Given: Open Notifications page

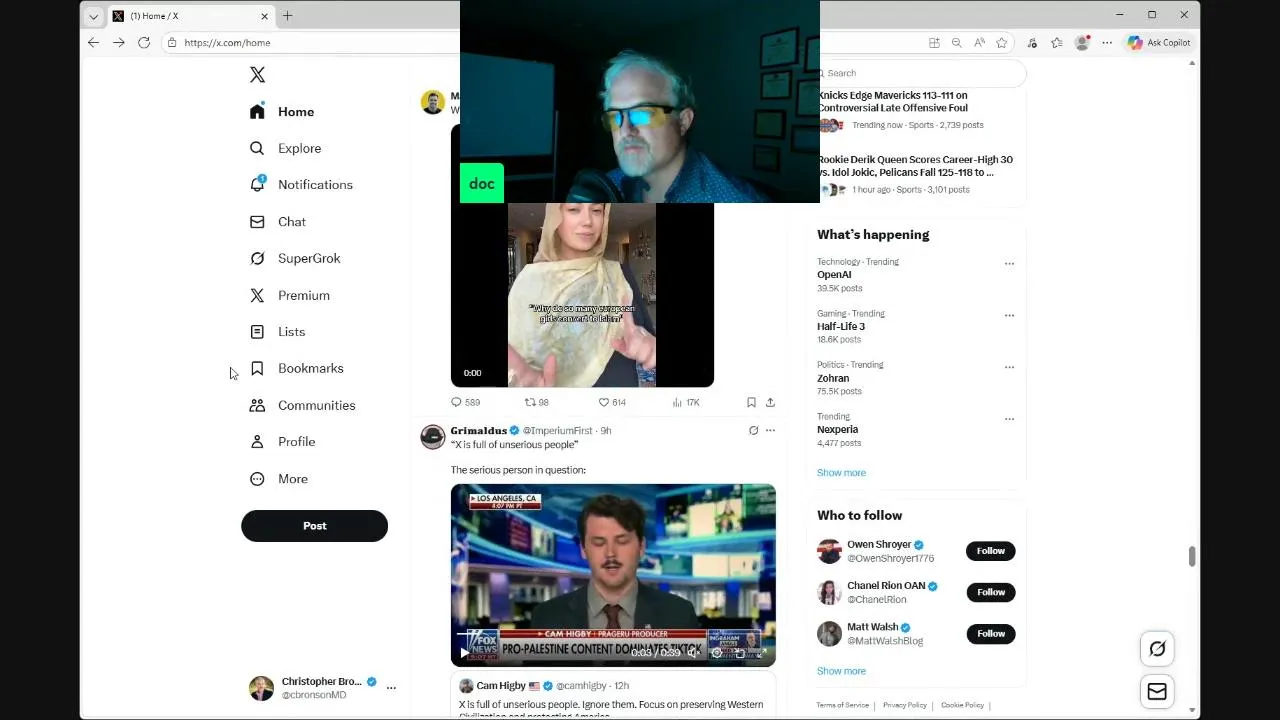Looking at the screenshot, I should click(x=301, y=185).
